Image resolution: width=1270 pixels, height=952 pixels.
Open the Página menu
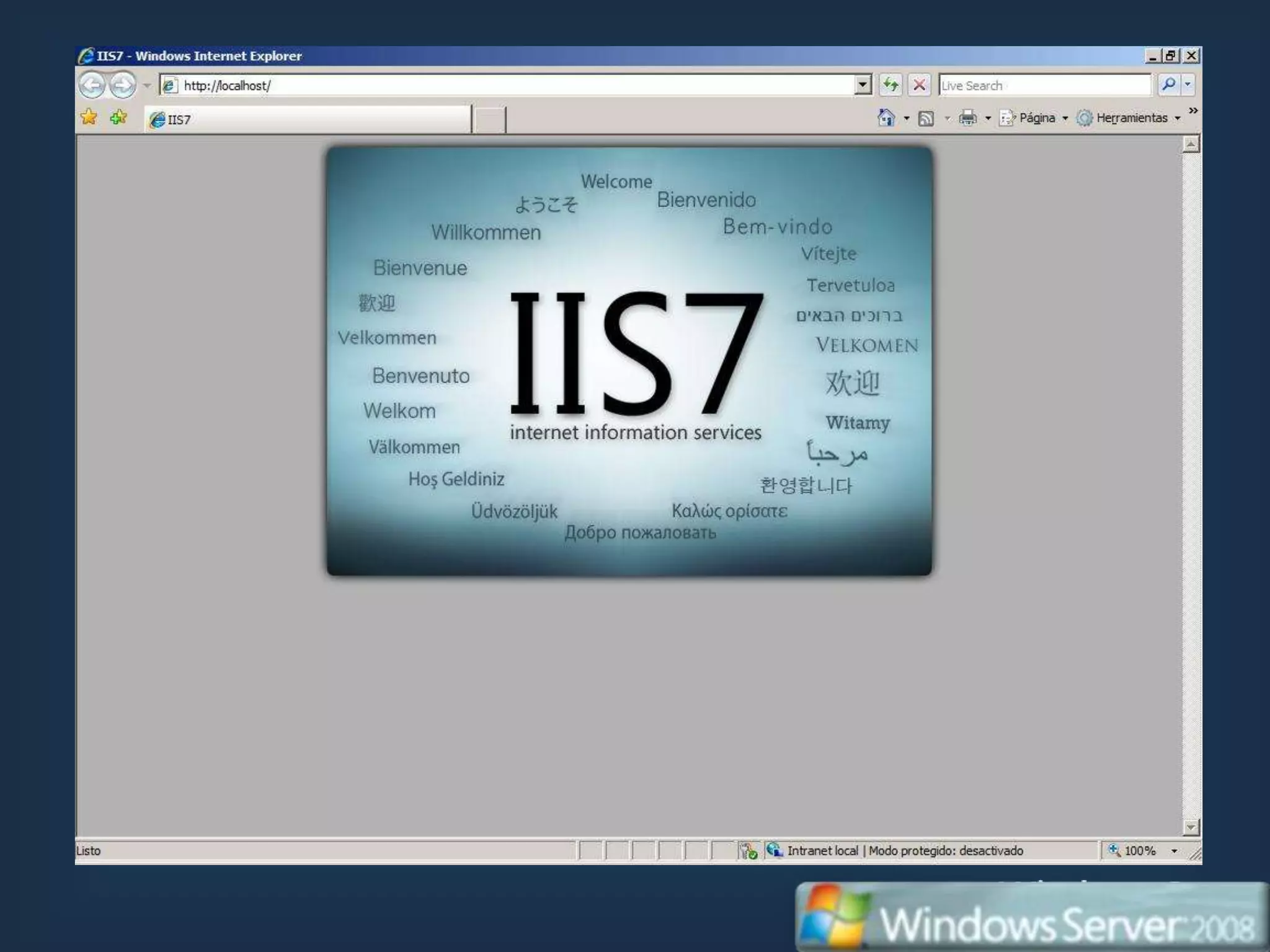coord(1036,118)
